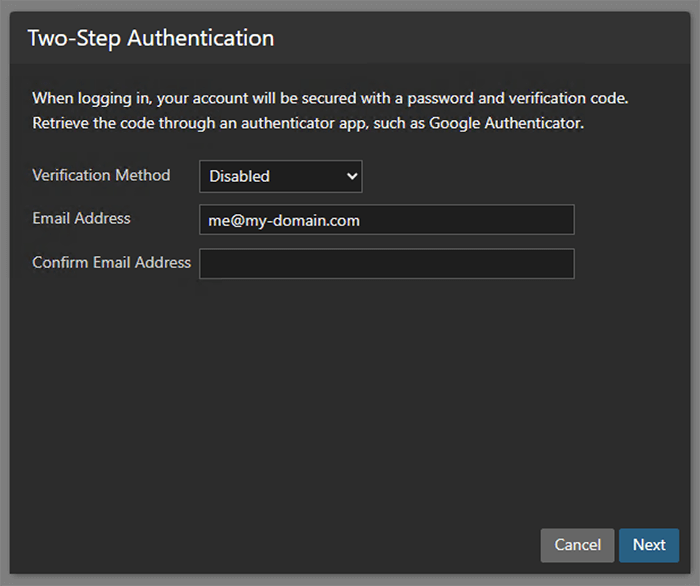Viewport: 700px width, 586px height.
Task: Click the Email Address label
Action: coord(81,218)
